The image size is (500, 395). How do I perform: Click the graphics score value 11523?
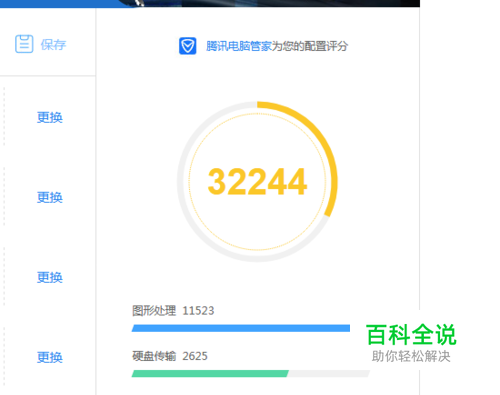[x=198, y=311]
